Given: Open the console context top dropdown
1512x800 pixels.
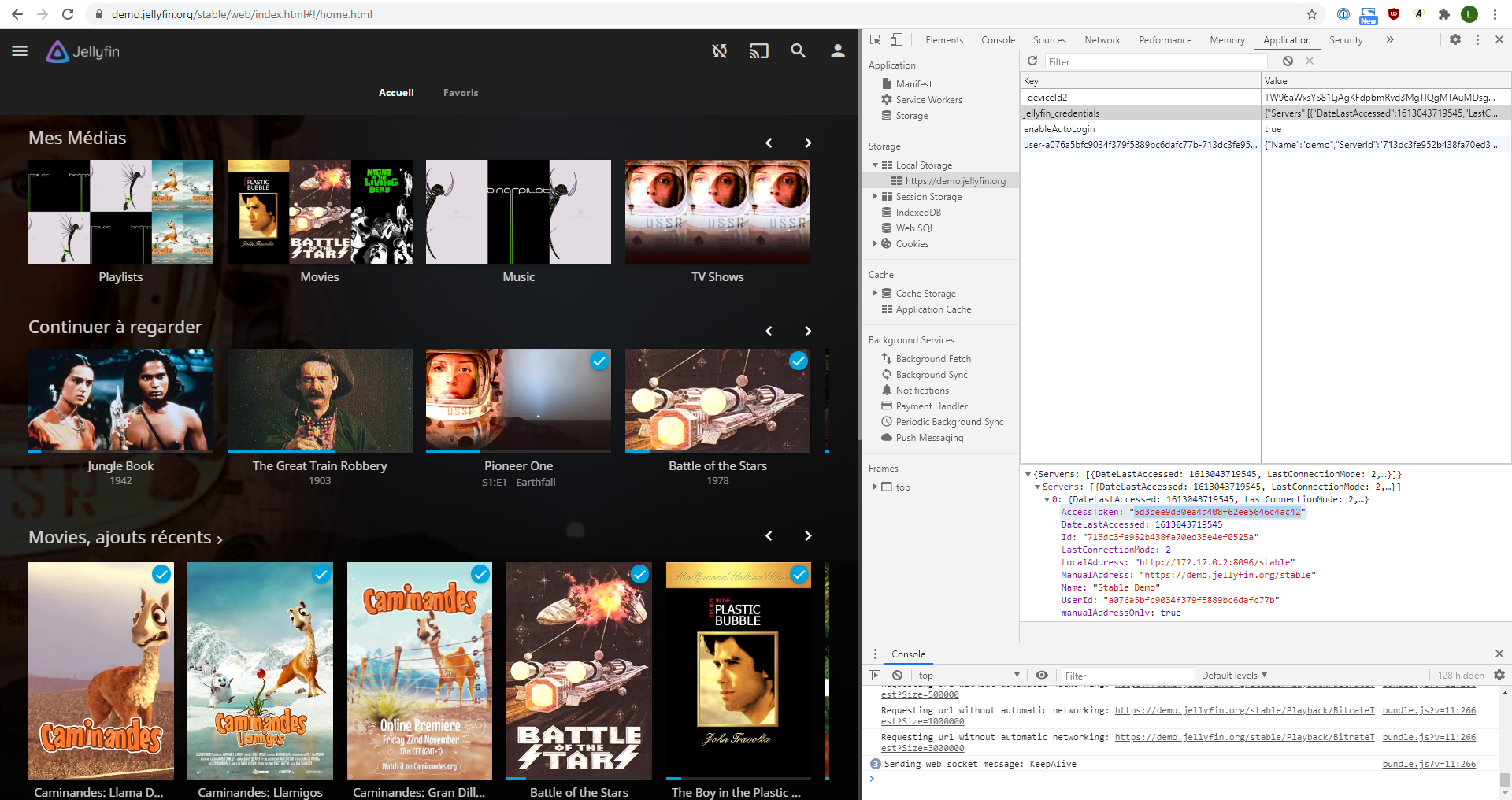Looking at the screenshot, I should (969, 675).
